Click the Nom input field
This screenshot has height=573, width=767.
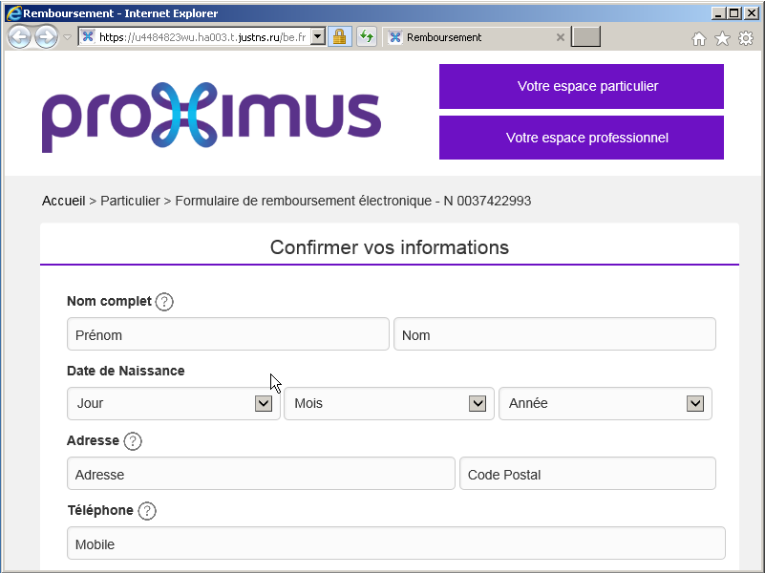pos(555,334)
